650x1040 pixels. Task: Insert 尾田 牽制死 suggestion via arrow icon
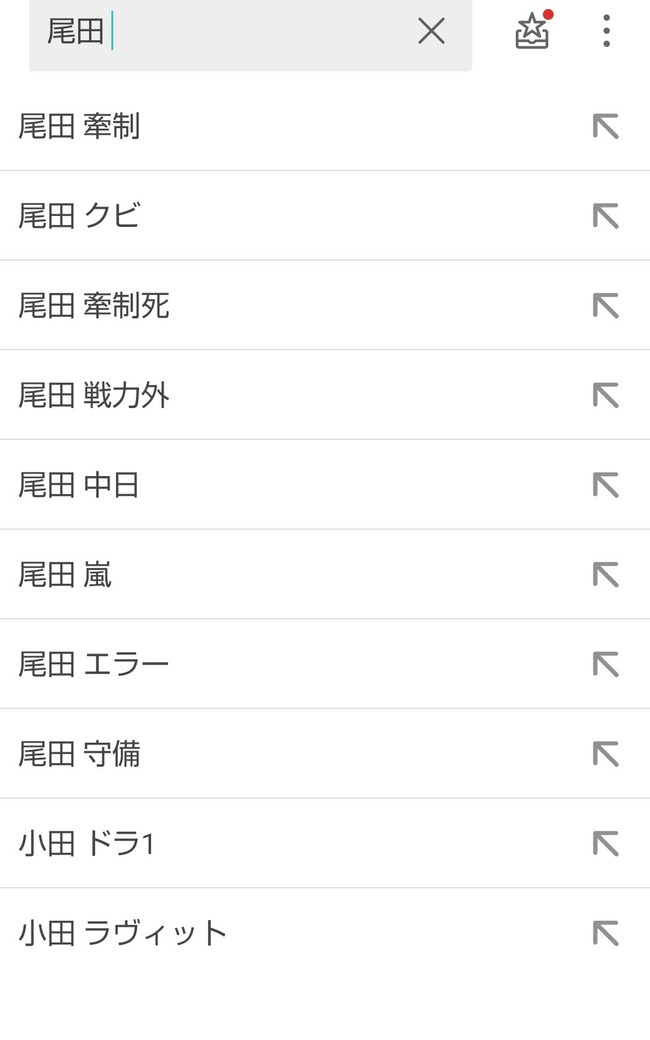606,305
